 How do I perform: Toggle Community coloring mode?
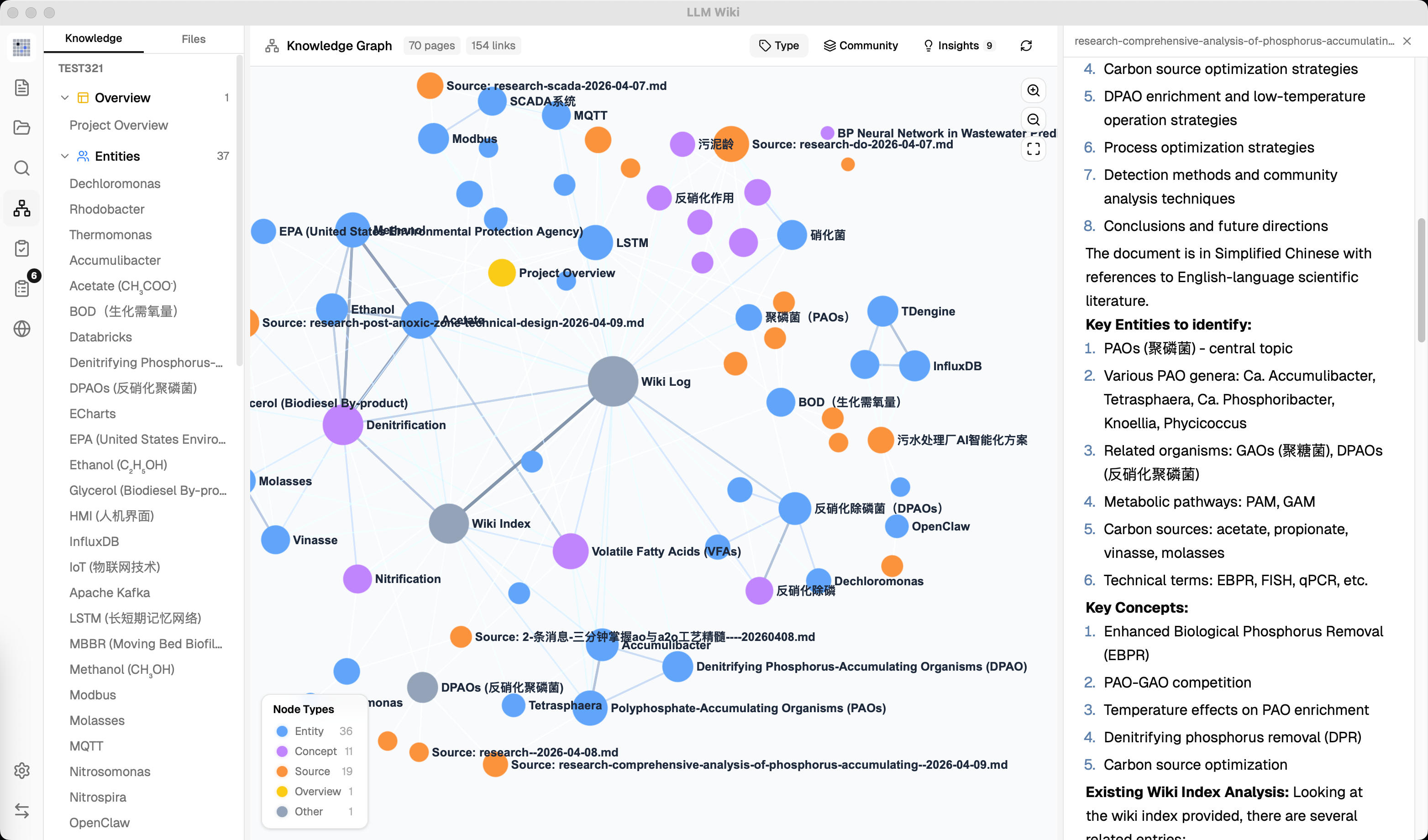(860, 46)
